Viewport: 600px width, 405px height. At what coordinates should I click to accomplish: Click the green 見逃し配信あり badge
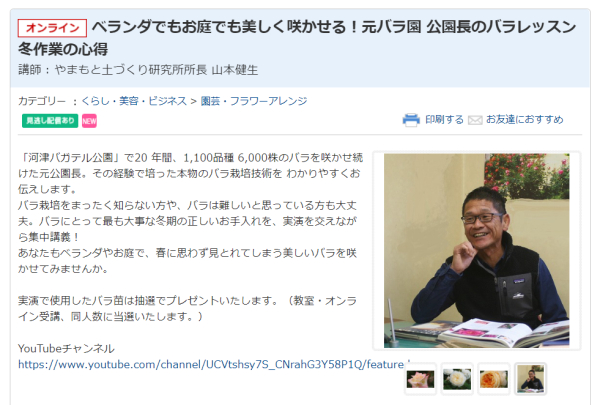(50, 121)
